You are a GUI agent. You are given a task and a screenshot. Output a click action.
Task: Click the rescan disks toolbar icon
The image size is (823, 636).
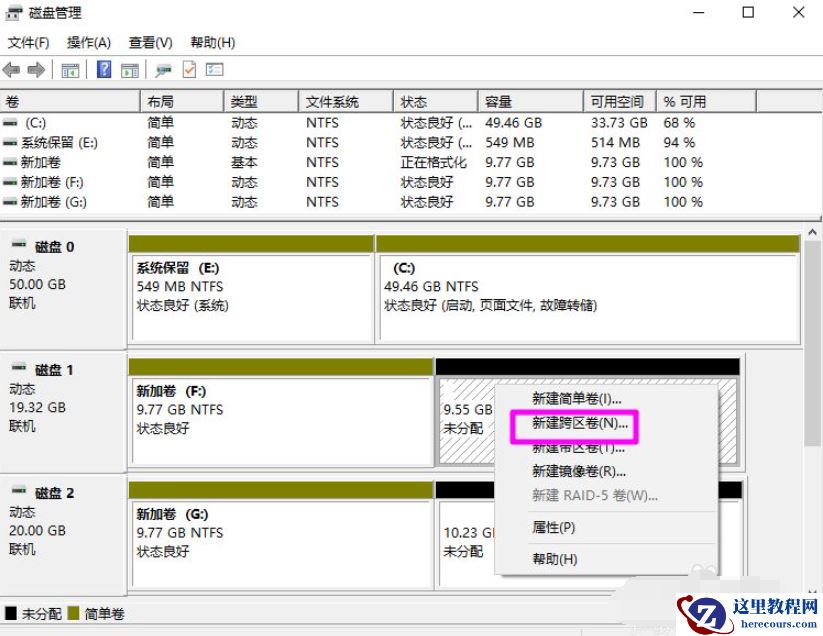tap(163, 70)
